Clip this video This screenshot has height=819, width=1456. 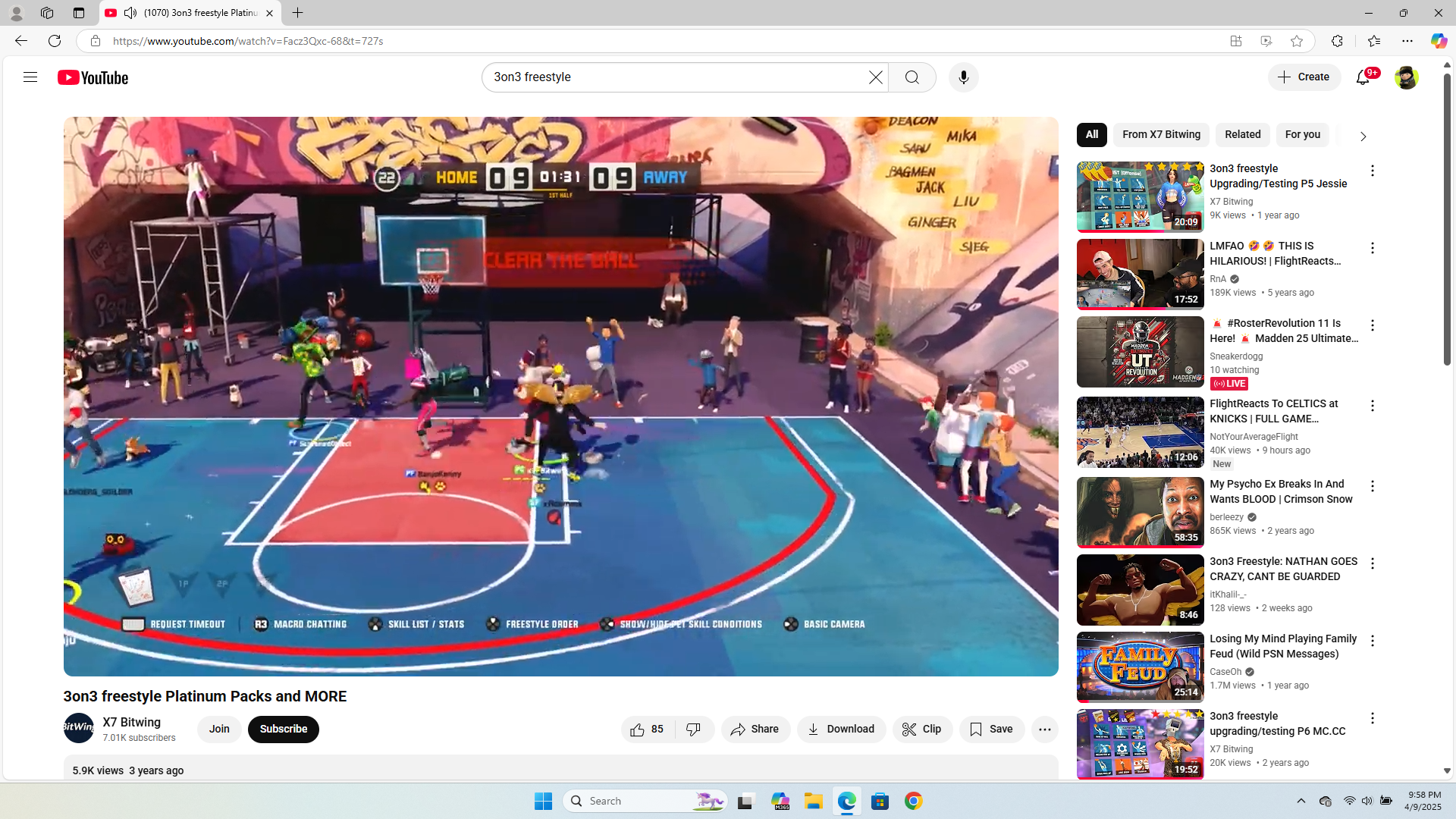[x=922, y=730]
